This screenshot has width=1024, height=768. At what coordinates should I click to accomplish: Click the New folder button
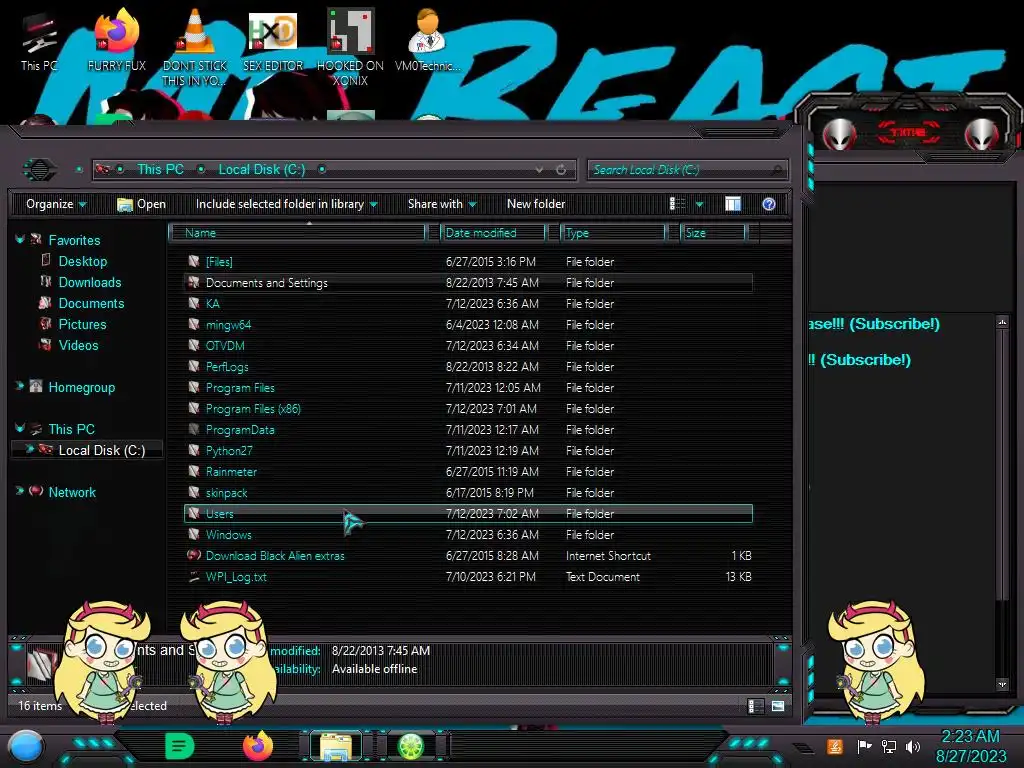(536, 204)
